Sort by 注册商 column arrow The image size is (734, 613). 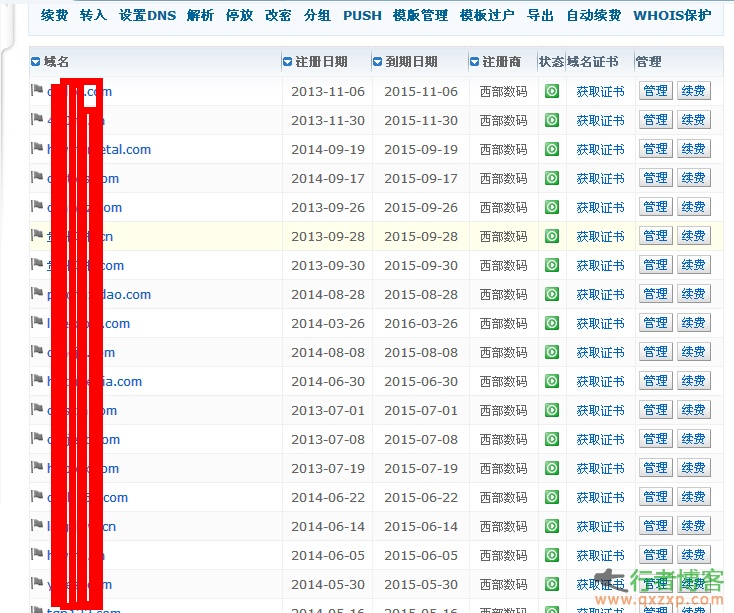(x=474, y=62)
